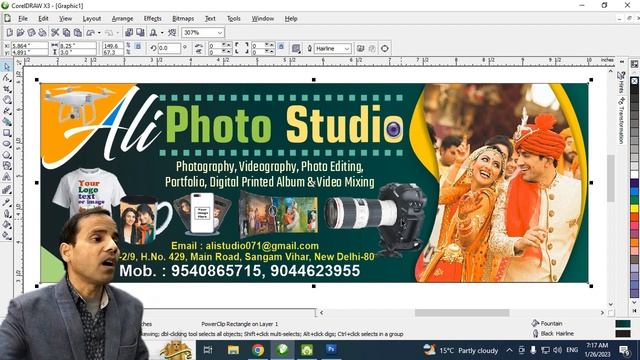Click the green color swatch
This screenshot has width=640, height=360.
pyautogui.click(x=635, y=200)
